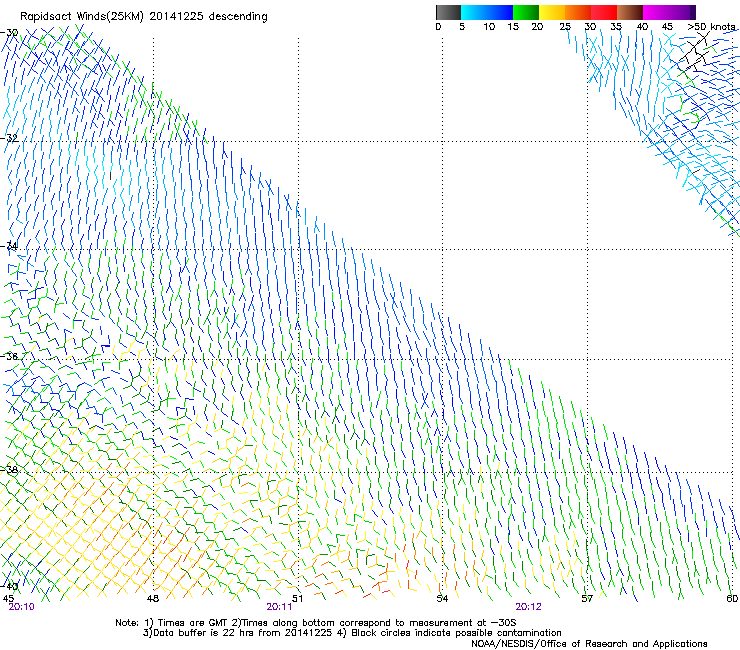The image size is (740, 650).
Task: Click the '20' label under the color bar
Action: 537,26
